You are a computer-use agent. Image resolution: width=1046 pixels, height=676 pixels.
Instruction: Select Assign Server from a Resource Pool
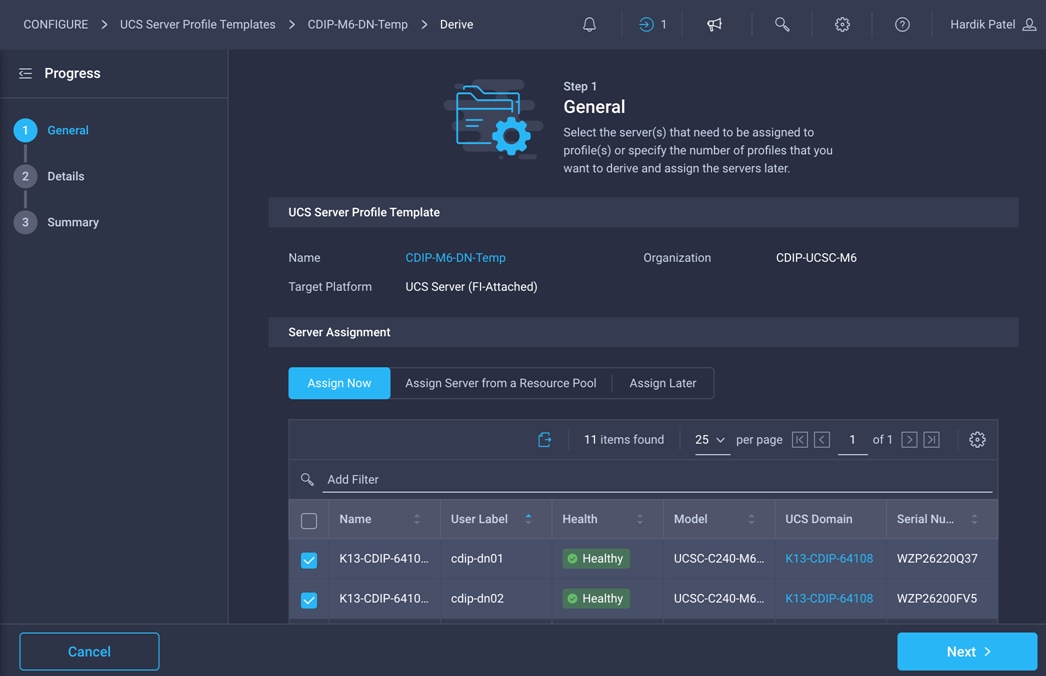[501, 383]
